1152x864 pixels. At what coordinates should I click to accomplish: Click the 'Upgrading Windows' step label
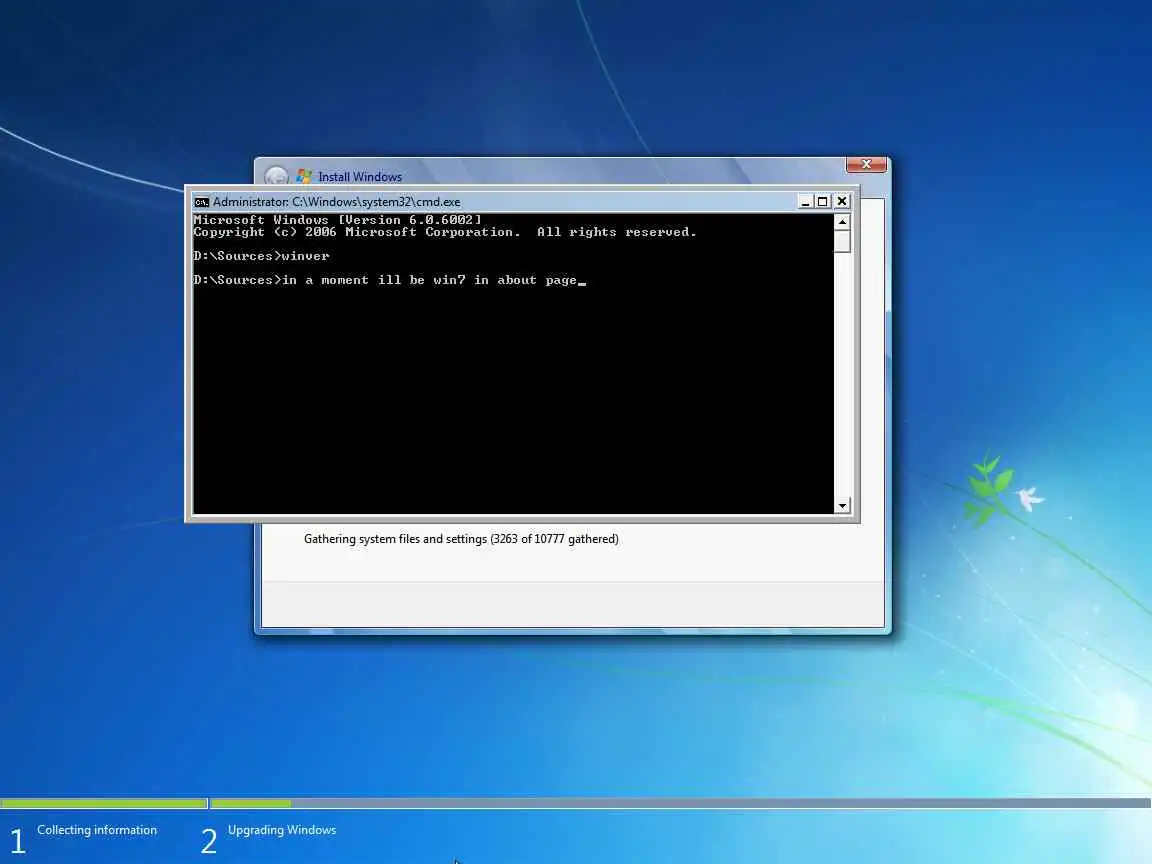click(282, 829)
